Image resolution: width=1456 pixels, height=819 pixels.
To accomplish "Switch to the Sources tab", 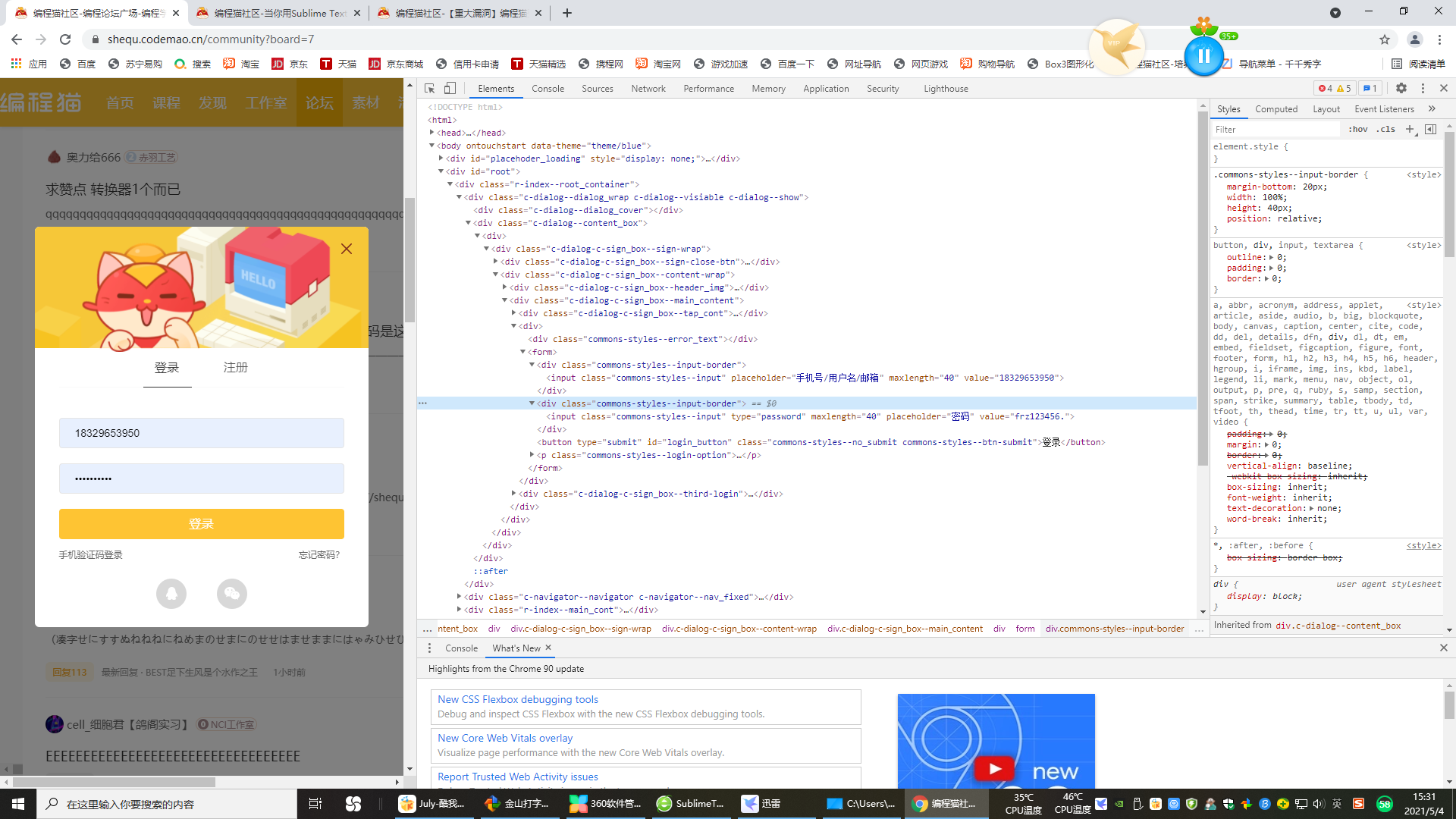I will click(598, 89).
